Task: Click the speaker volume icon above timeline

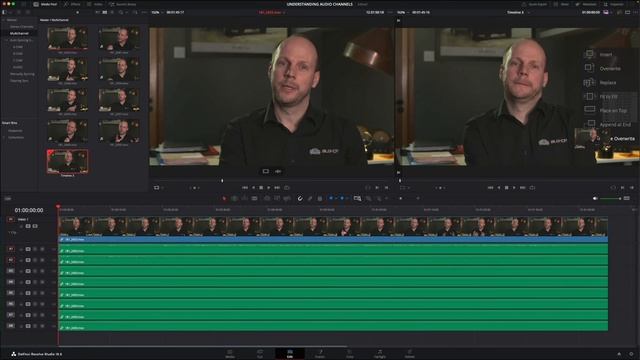Action: [595, 198]
